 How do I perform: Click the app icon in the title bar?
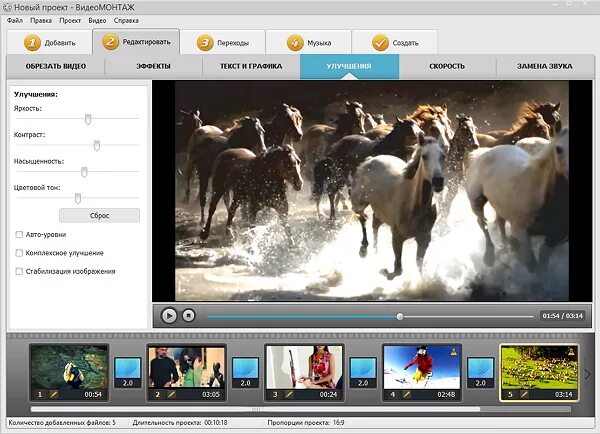pyautogui.click(x=7, y=7)
